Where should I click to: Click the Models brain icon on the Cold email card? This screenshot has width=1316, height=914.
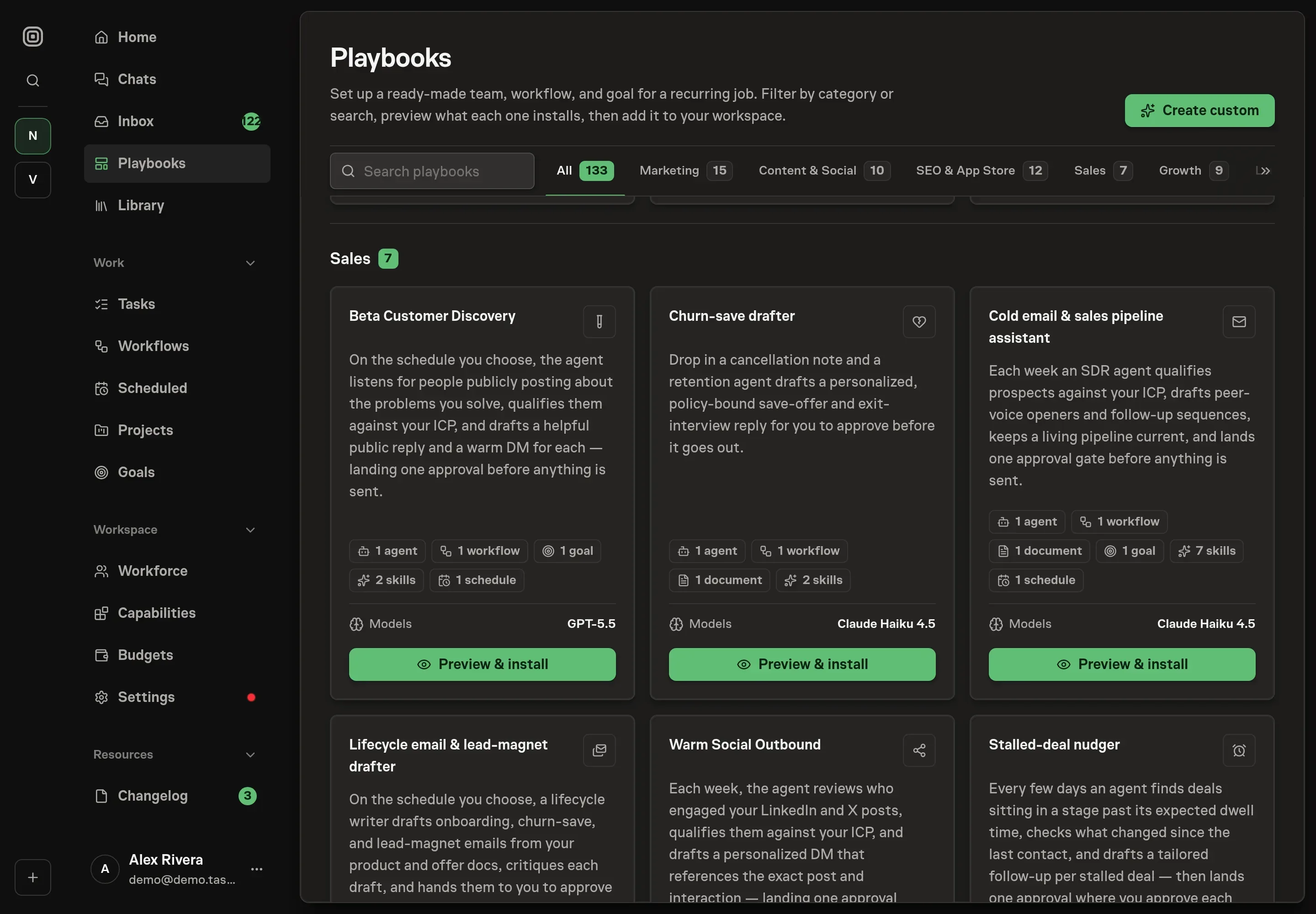[996, 624]
